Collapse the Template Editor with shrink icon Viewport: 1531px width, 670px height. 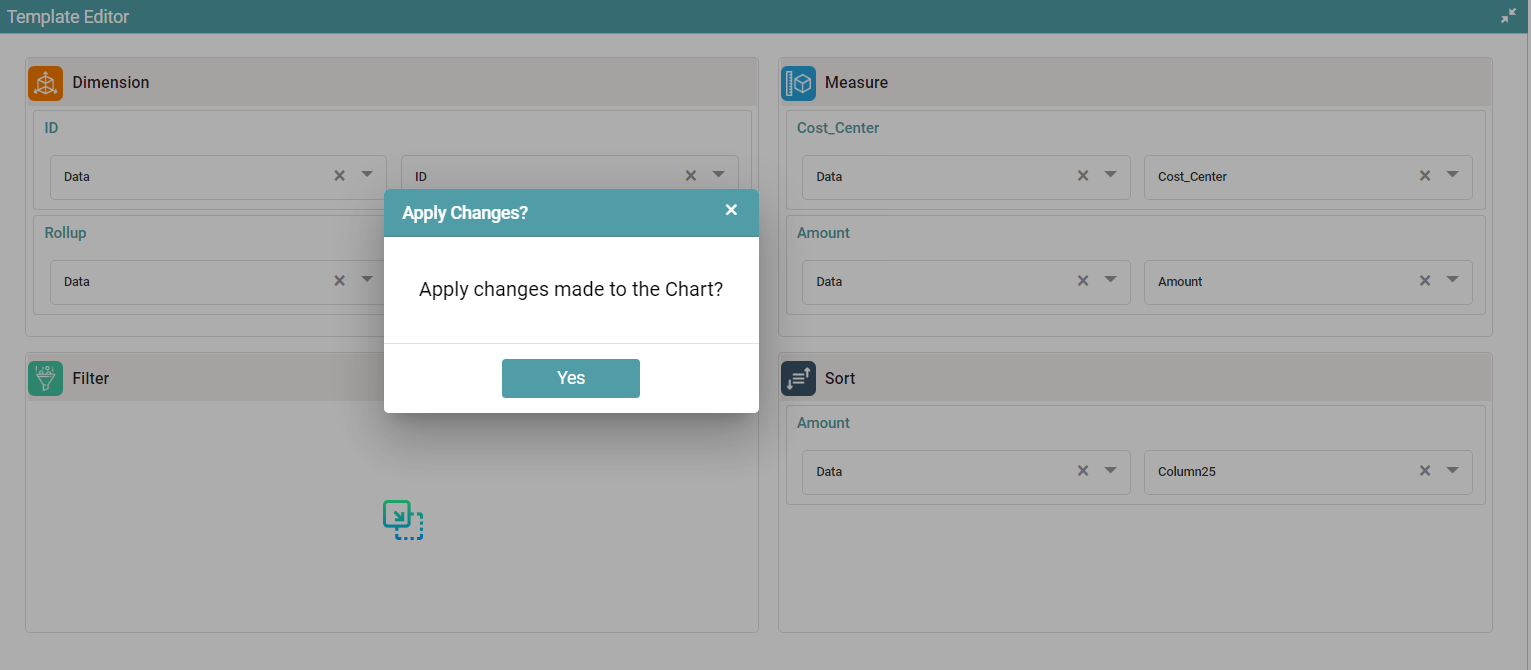pos(1509,16)
